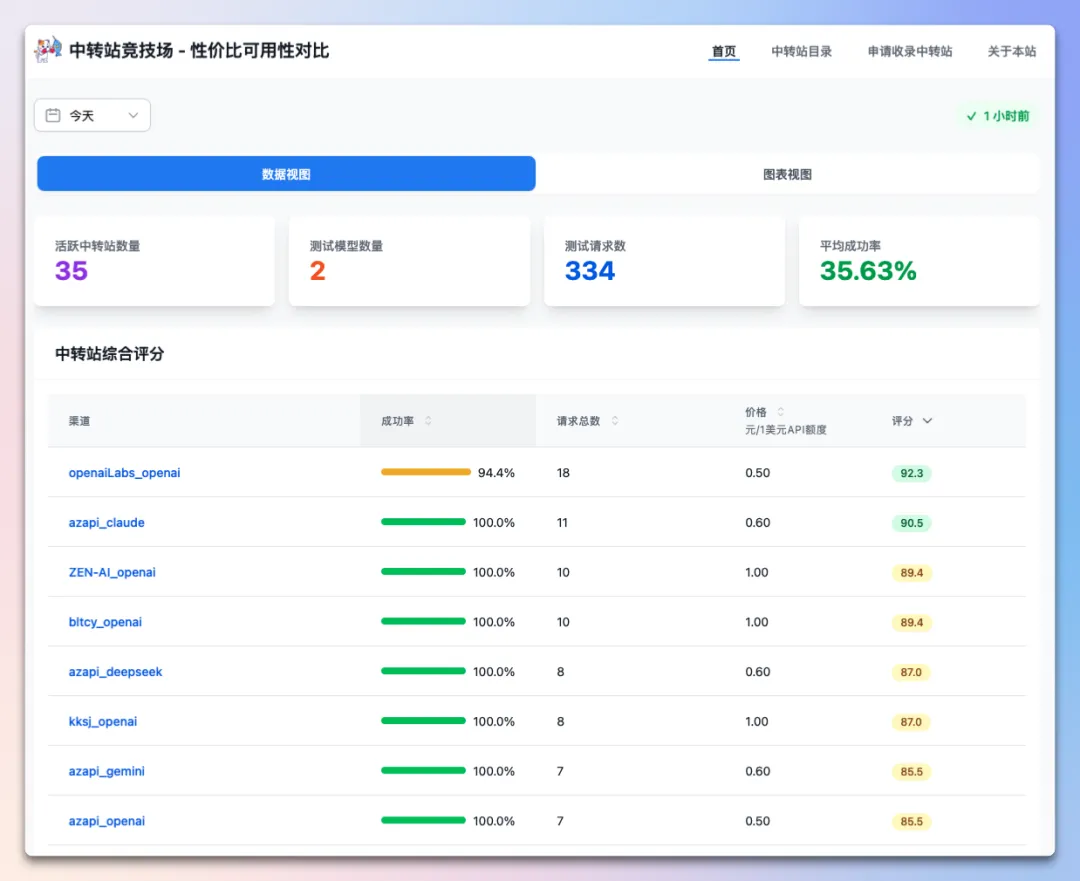Click the 渠道 column header

79,421
